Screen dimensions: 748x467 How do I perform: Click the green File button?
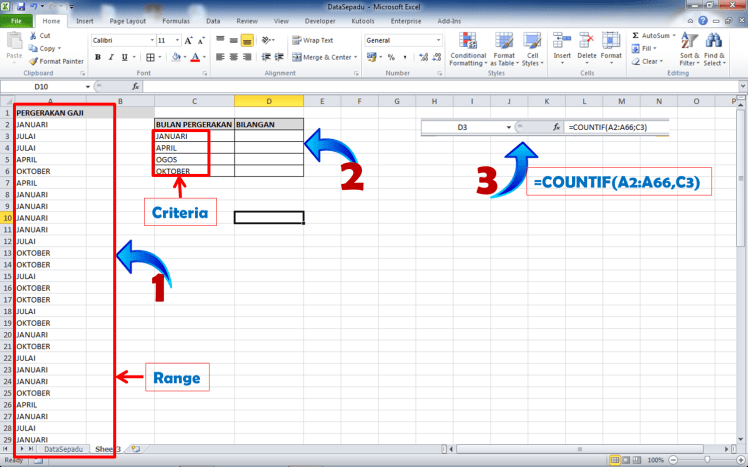(x=19, y=20)
